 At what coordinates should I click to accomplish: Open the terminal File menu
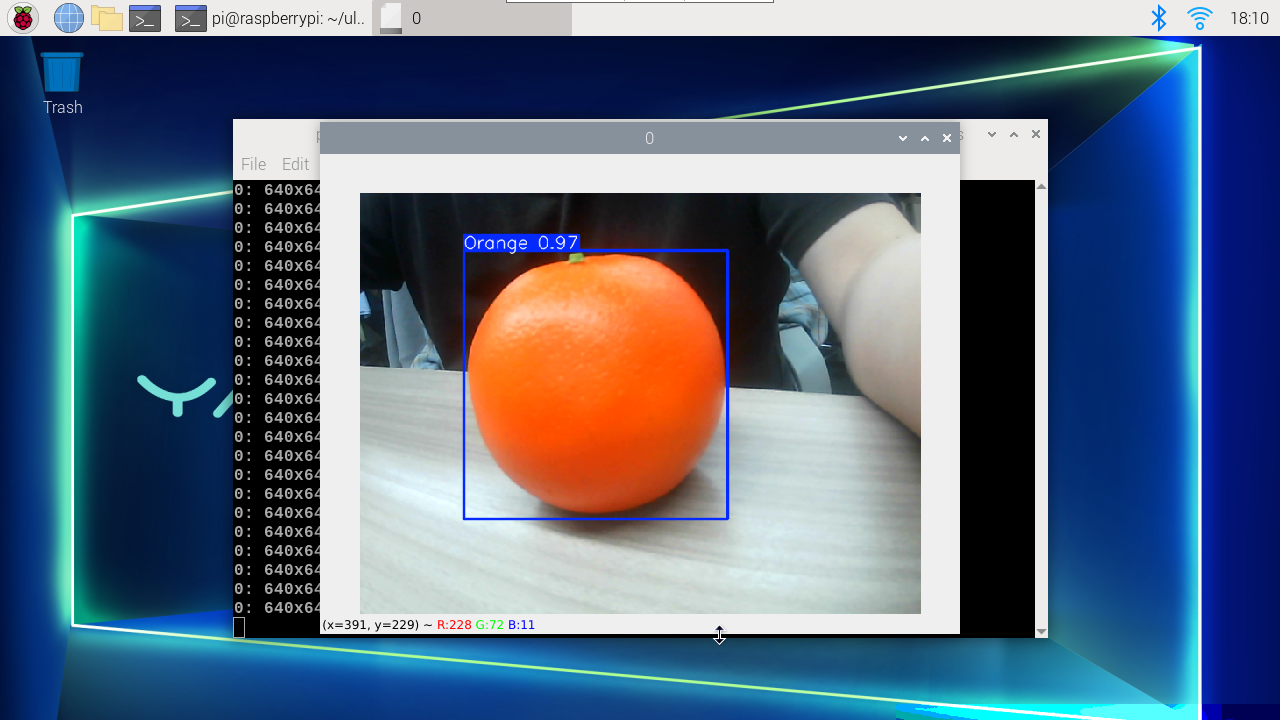click(253, 164)
